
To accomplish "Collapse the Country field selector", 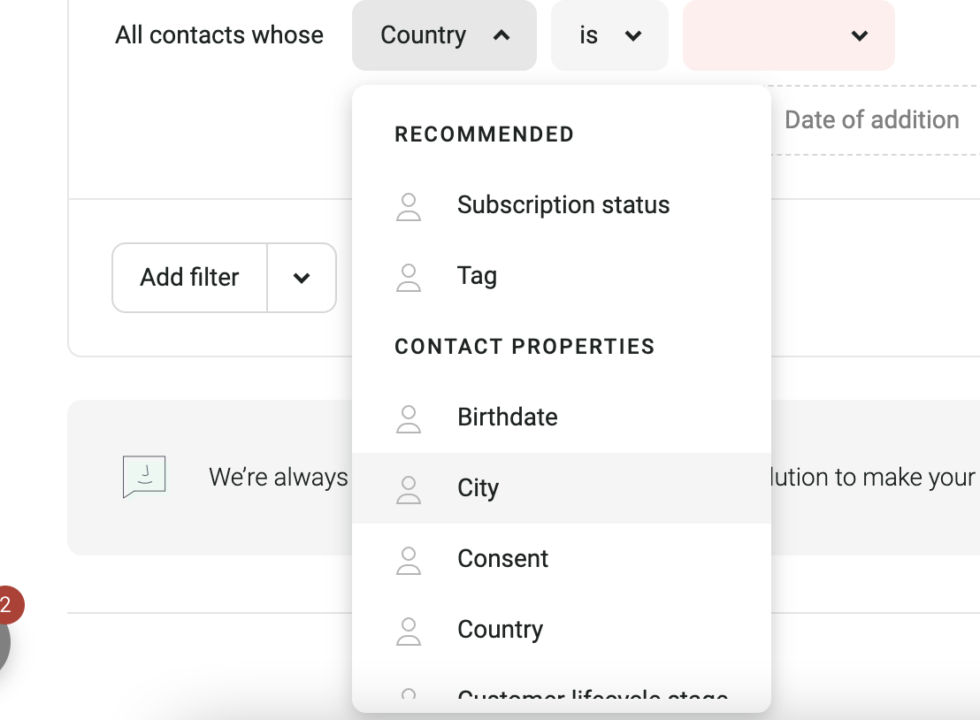I will (x=444, y=35).
